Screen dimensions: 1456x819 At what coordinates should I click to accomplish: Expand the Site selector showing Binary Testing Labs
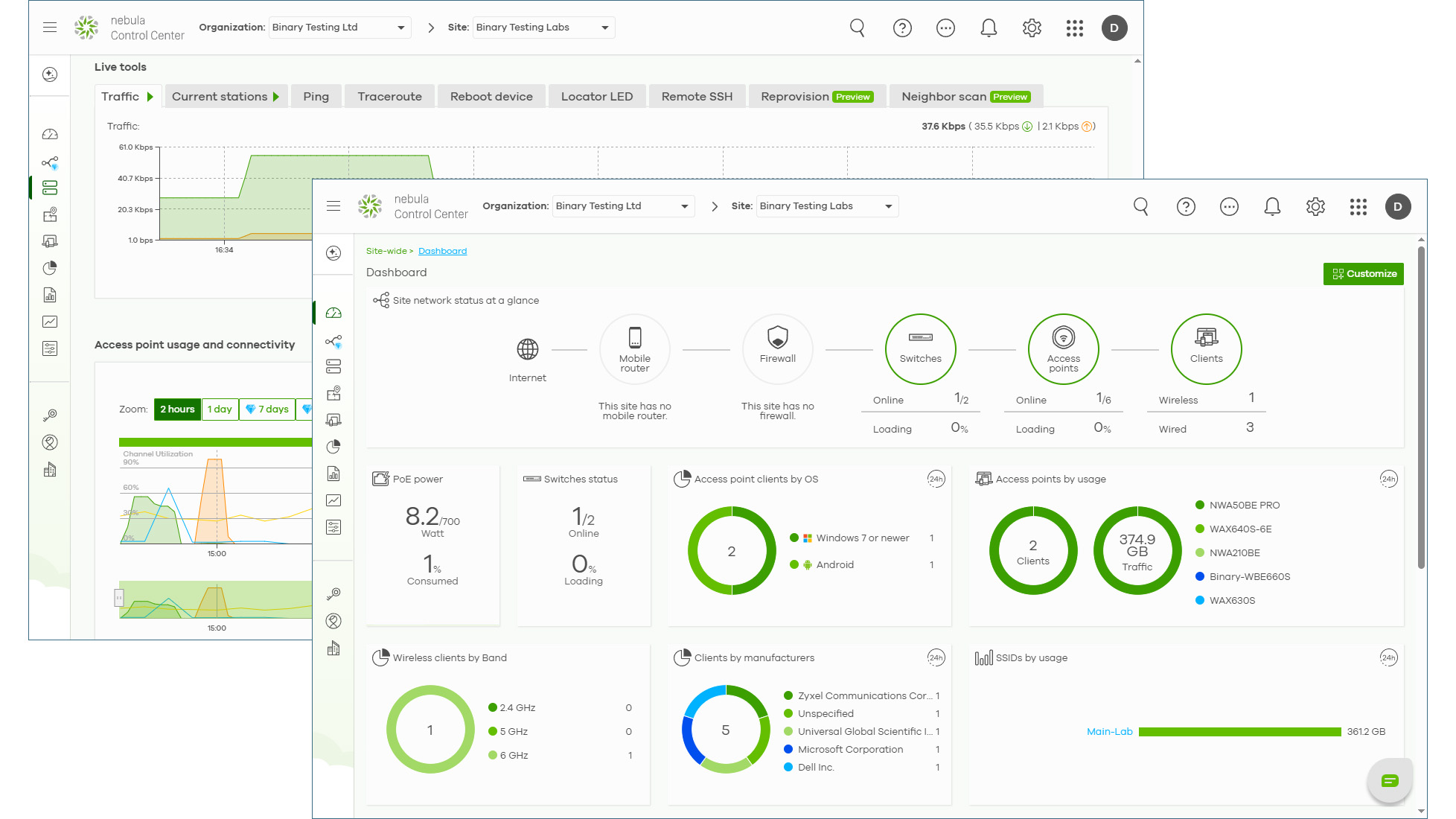tap(826, 205)
